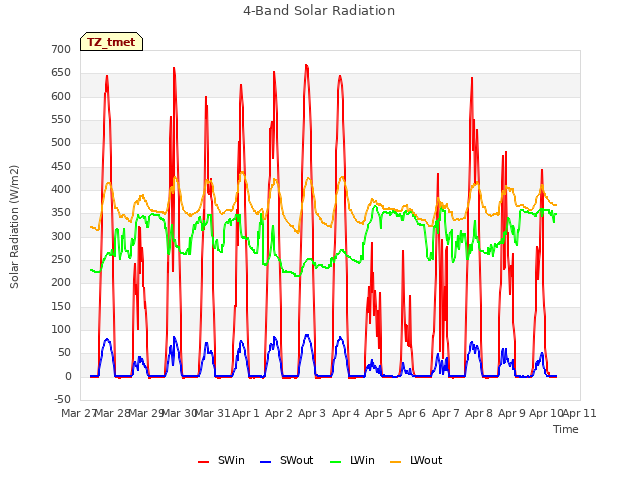Toggle the LWin legend entry
The width and height of the screenshot is (640, 480).
[x=352, y=460]
